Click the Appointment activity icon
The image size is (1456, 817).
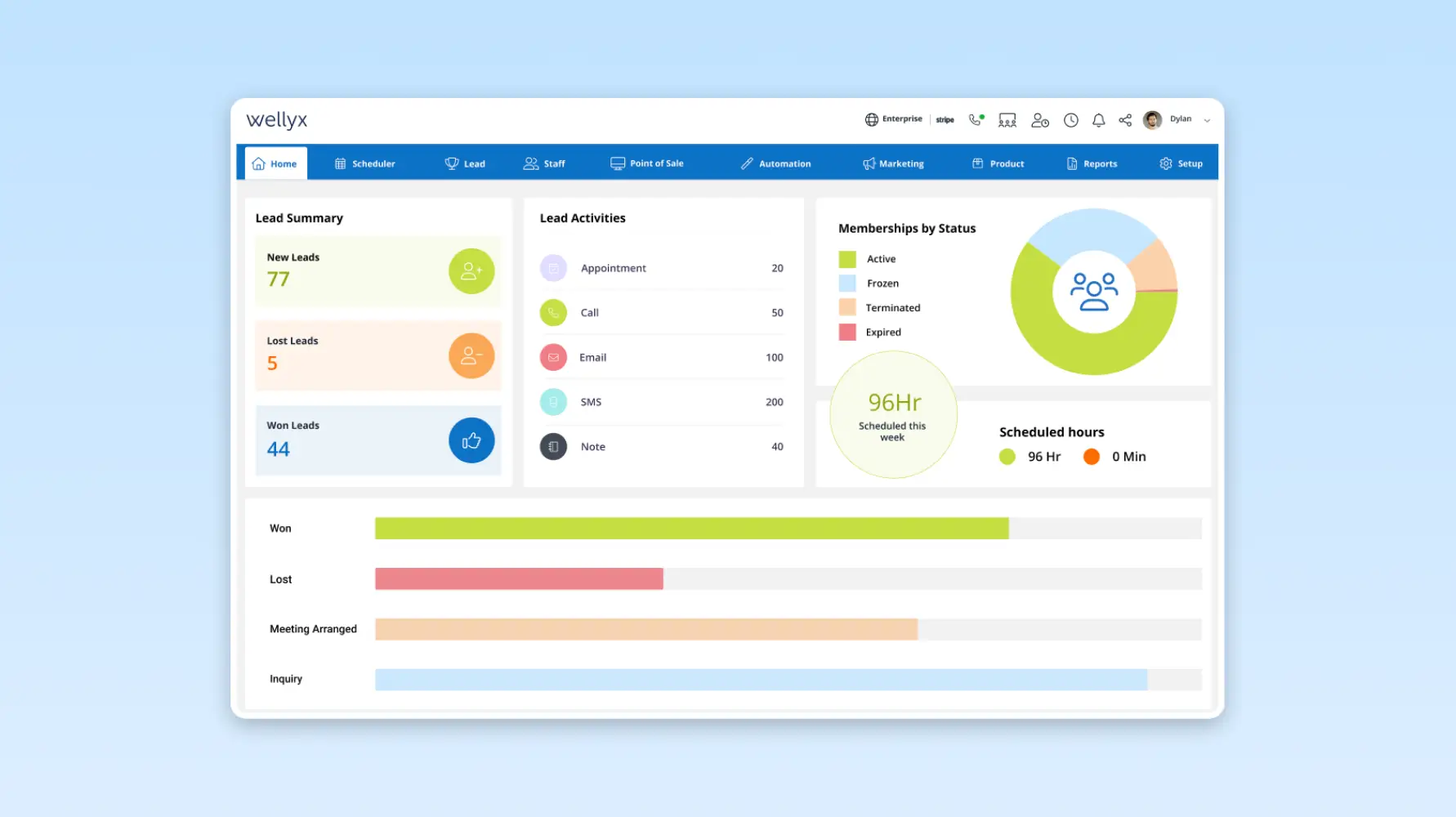click(553, 268)
